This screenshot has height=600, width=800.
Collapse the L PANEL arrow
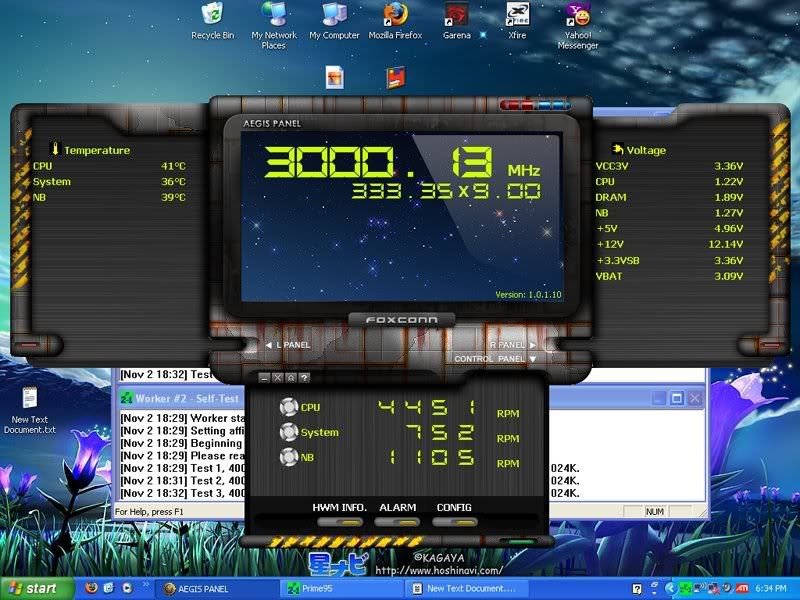tap(269, 345)
